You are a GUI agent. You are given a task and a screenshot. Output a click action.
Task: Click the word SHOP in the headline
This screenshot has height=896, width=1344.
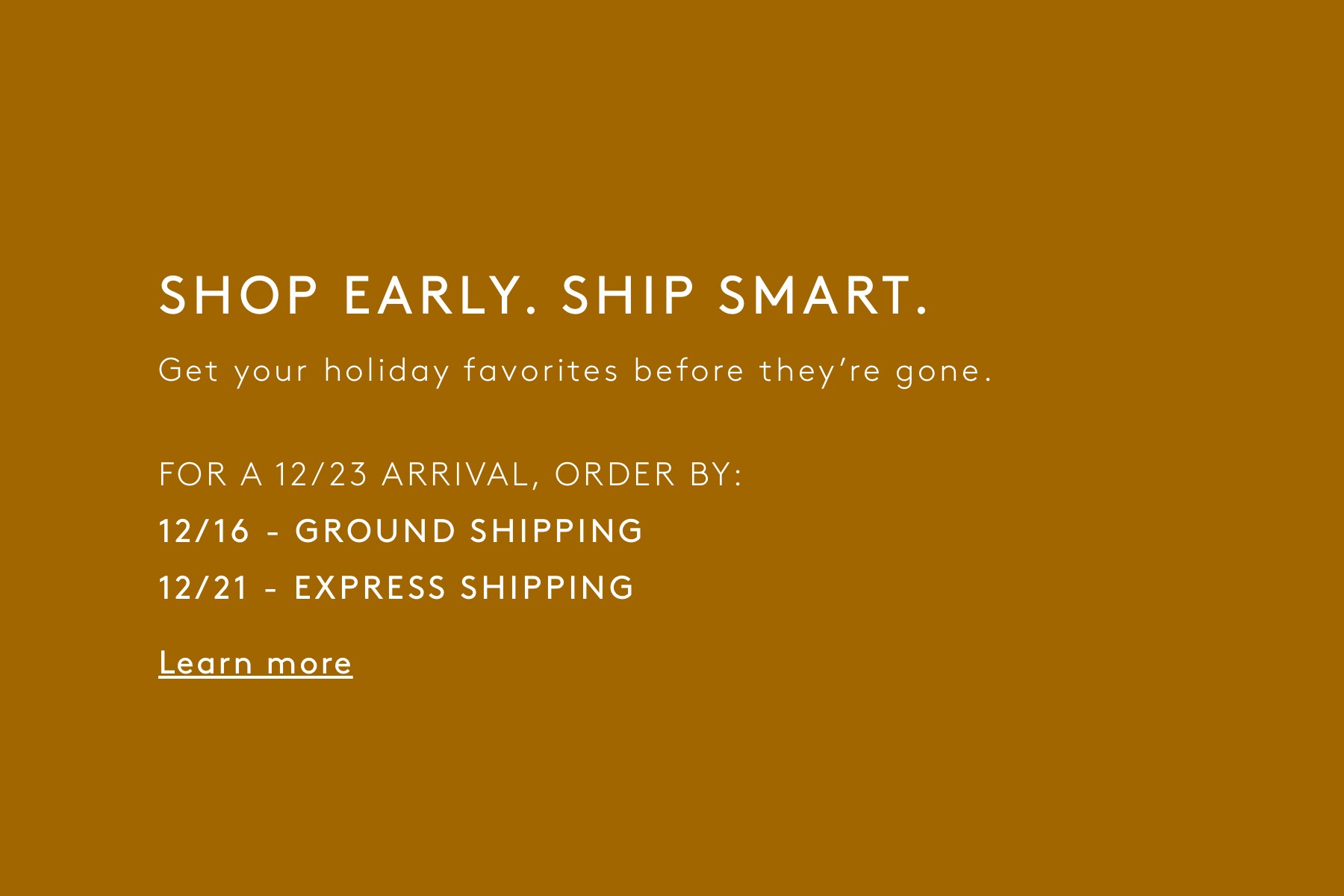click(239, 296)
